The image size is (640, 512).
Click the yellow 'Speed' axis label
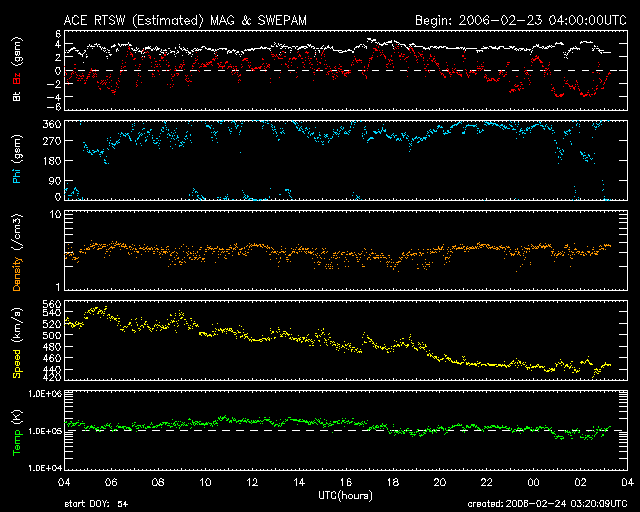coord(17,364)
